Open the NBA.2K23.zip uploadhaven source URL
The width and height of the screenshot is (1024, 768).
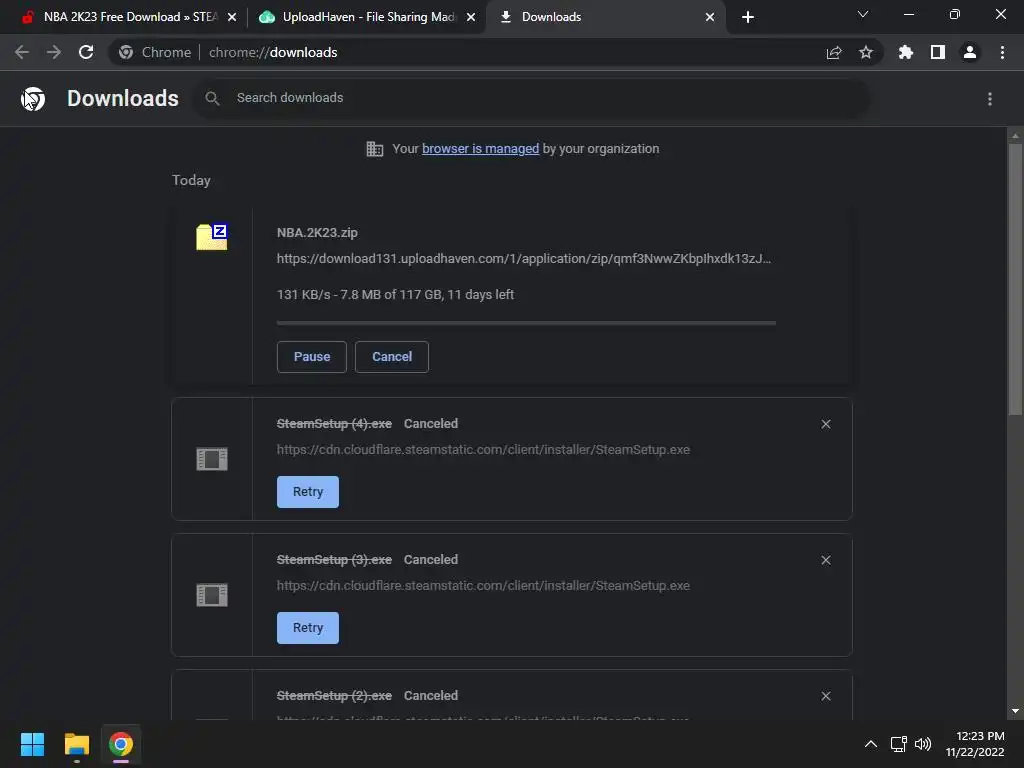[x=524, y=259]
